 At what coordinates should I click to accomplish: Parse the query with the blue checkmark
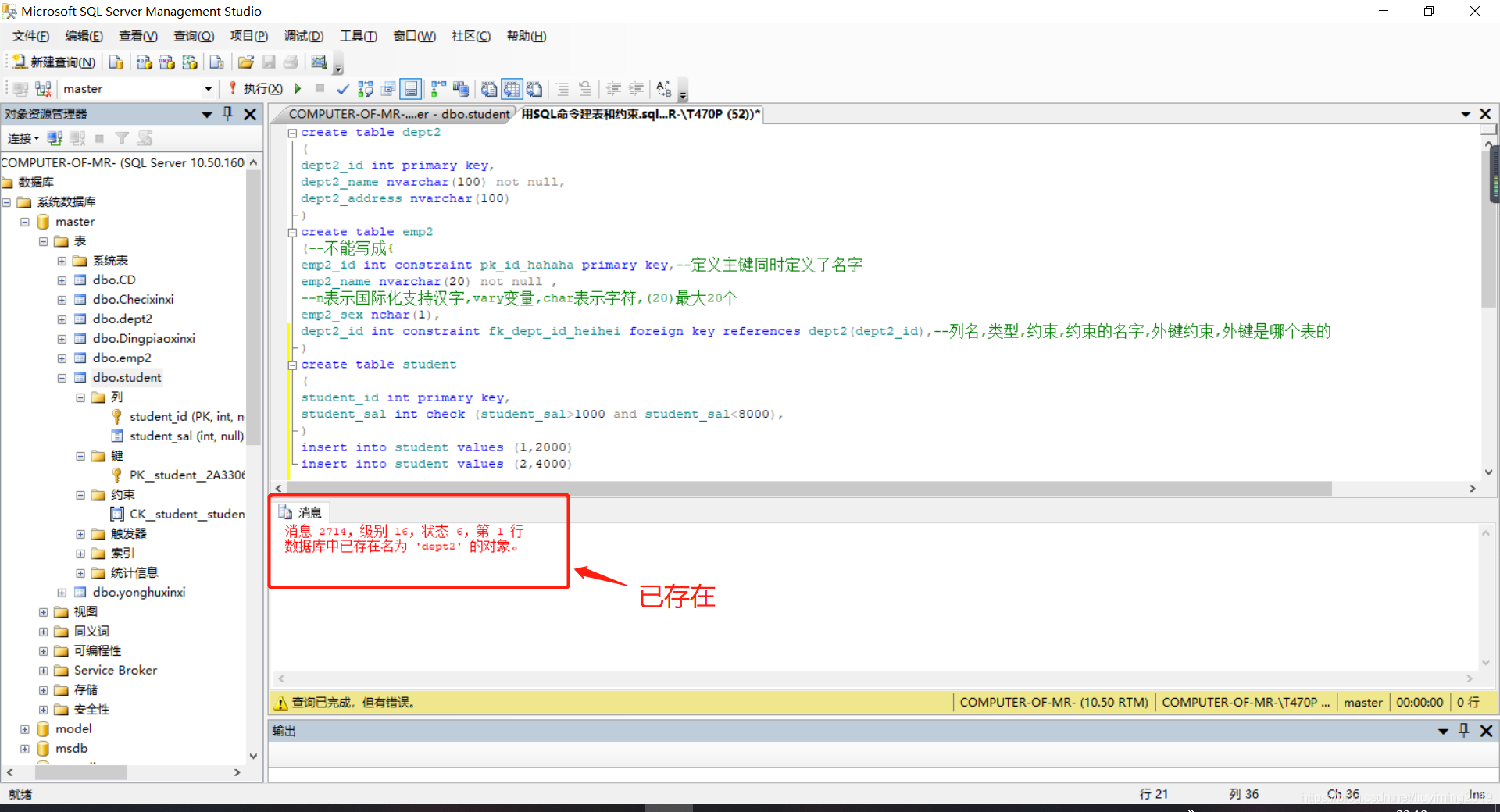click(x=342, y=89)
